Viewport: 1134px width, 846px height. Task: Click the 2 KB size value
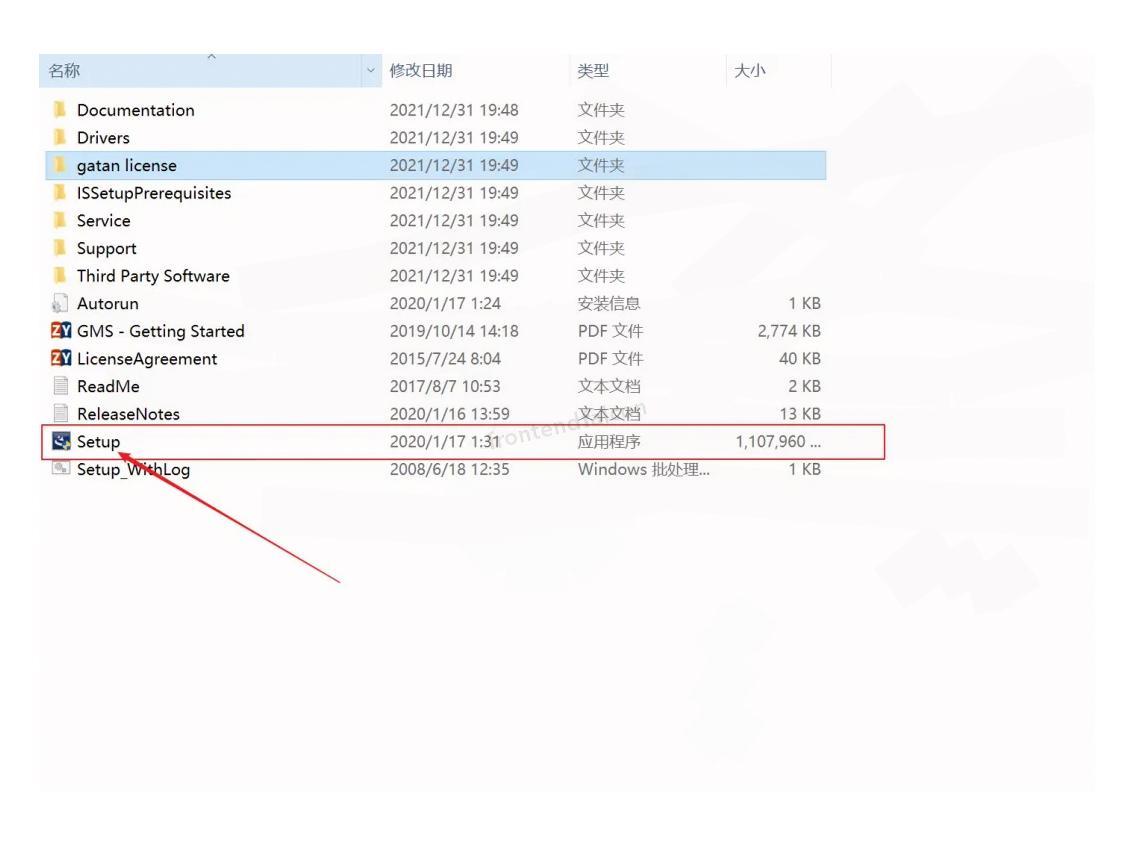804,386
